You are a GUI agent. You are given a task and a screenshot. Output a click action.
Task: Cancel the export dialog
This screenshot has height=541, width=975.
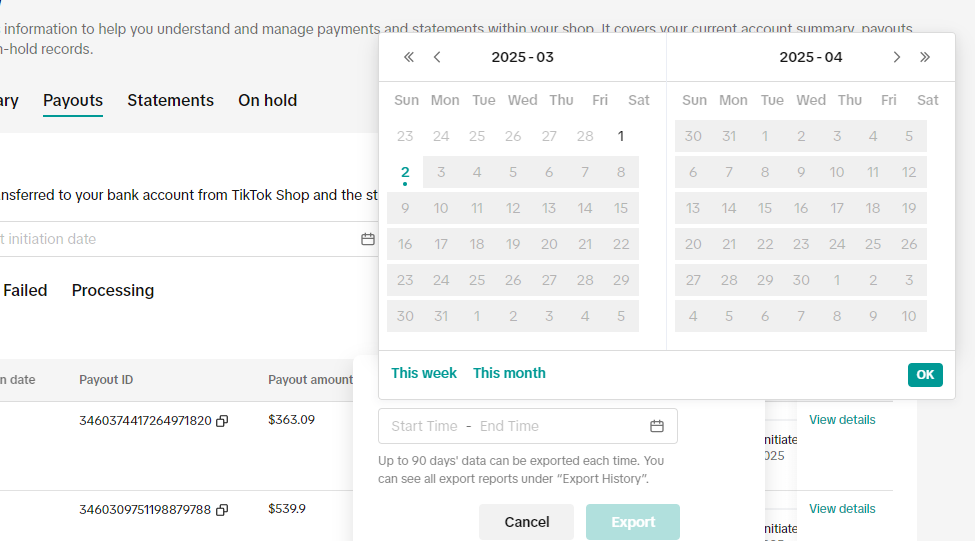tap(526, 522)
